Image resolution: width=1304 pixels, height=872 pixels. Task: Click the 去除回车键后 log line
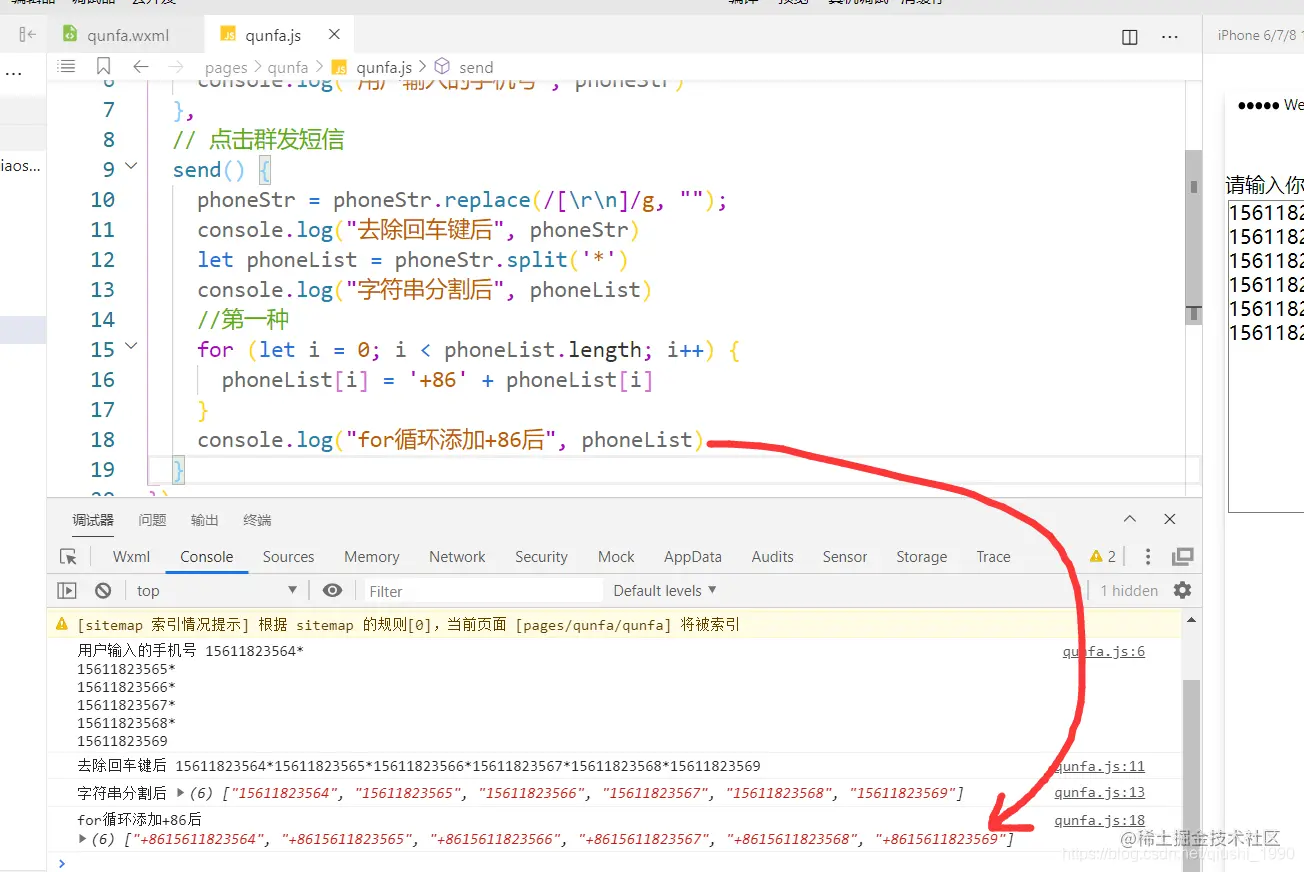click(x=419, y=766)
